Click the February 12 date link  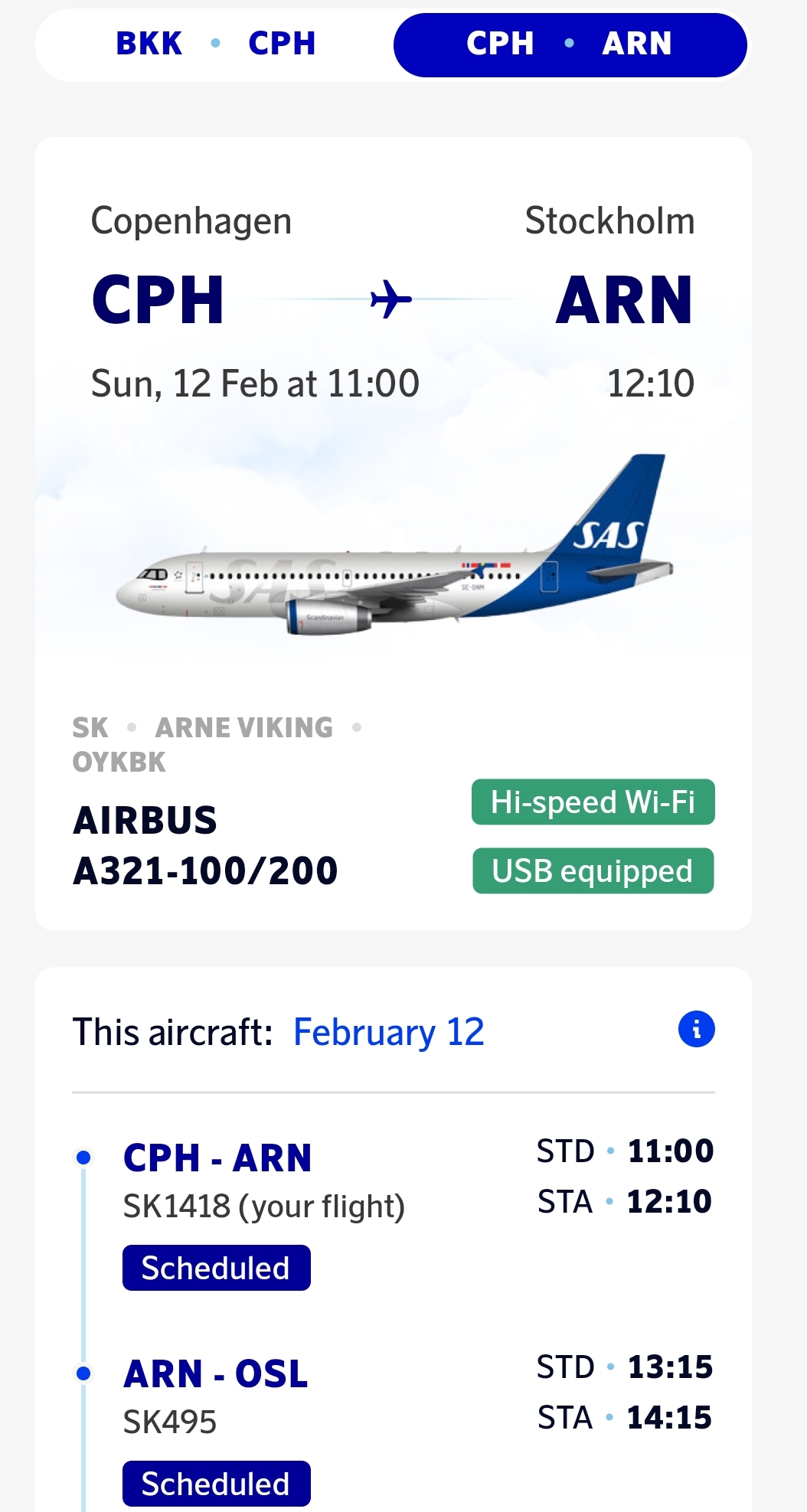388,1032
